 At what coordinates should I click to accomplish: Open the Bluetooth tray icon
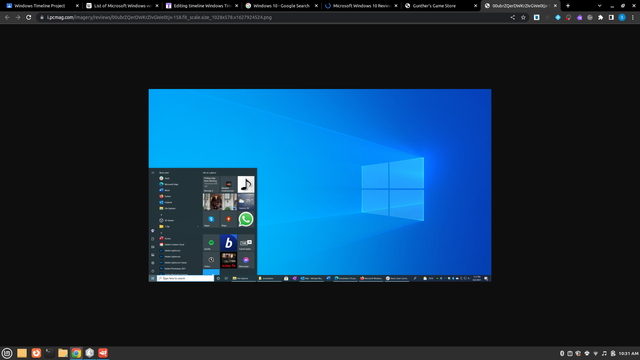pyautogui.click(x=562, y=353)
